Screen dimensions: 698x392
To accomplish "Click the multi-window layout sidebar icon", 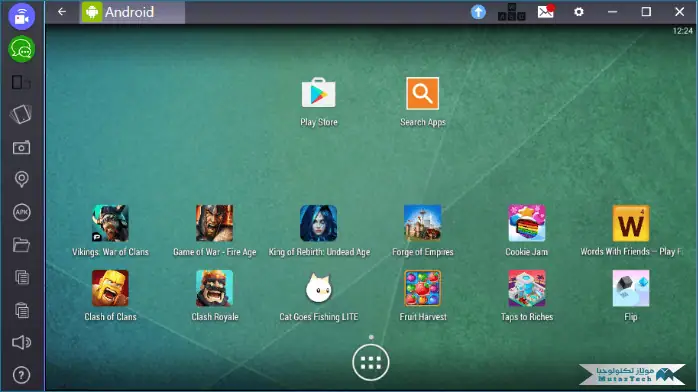I will pos(21,82).
